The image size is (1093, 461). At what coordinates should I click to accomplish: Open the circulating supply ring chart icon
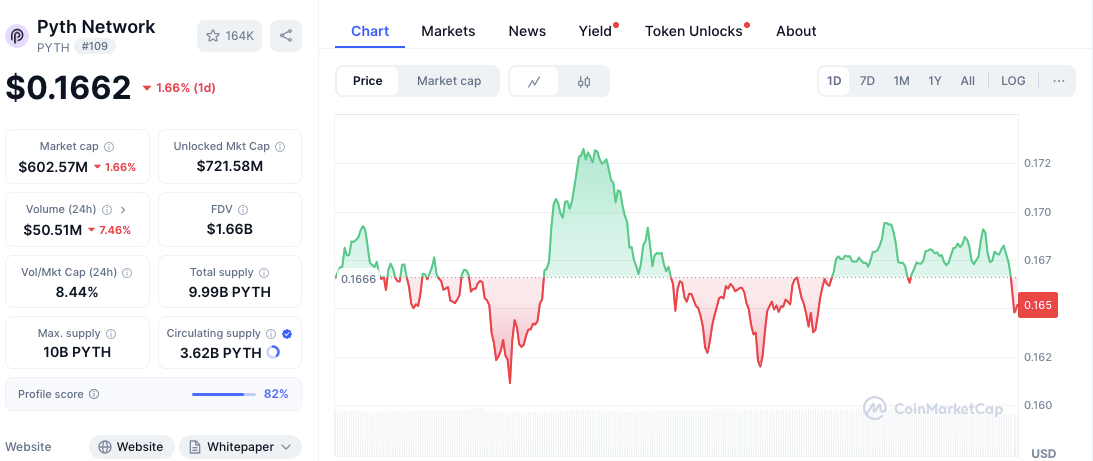pyautogui.click(x=273, y=352)
